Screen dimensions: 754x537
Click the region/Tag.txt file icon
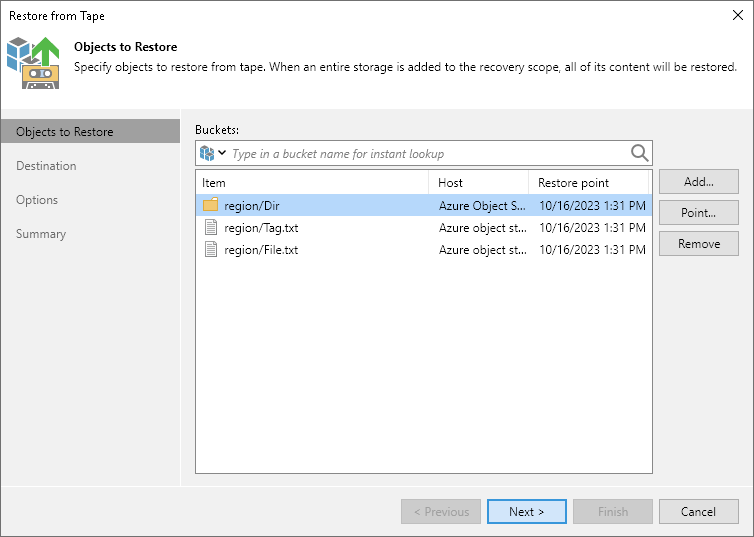pos(211,227)
